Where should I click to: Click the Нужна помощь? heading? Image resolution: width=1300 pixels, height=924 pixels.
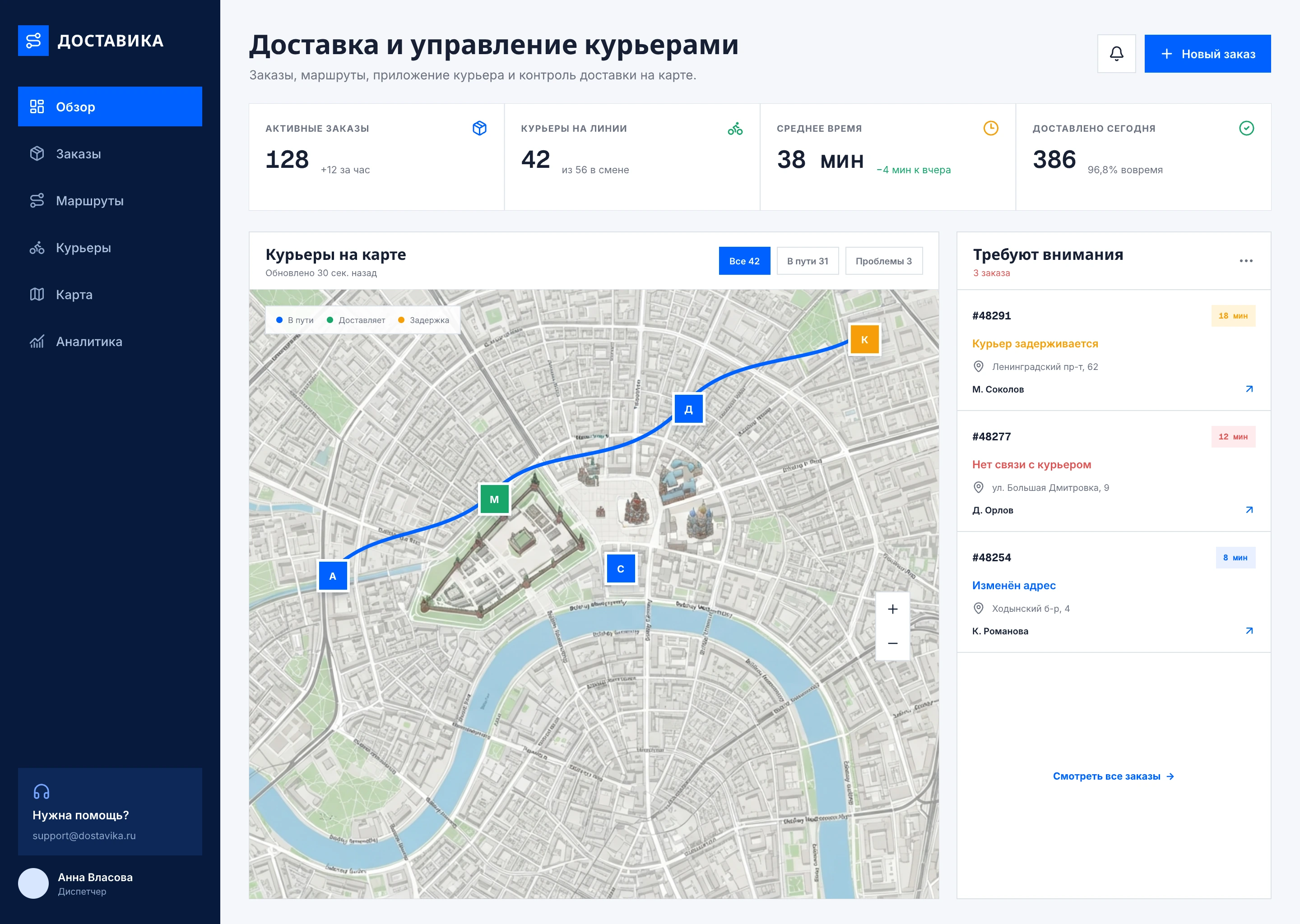pyautogui.click(x=81, y=815)
